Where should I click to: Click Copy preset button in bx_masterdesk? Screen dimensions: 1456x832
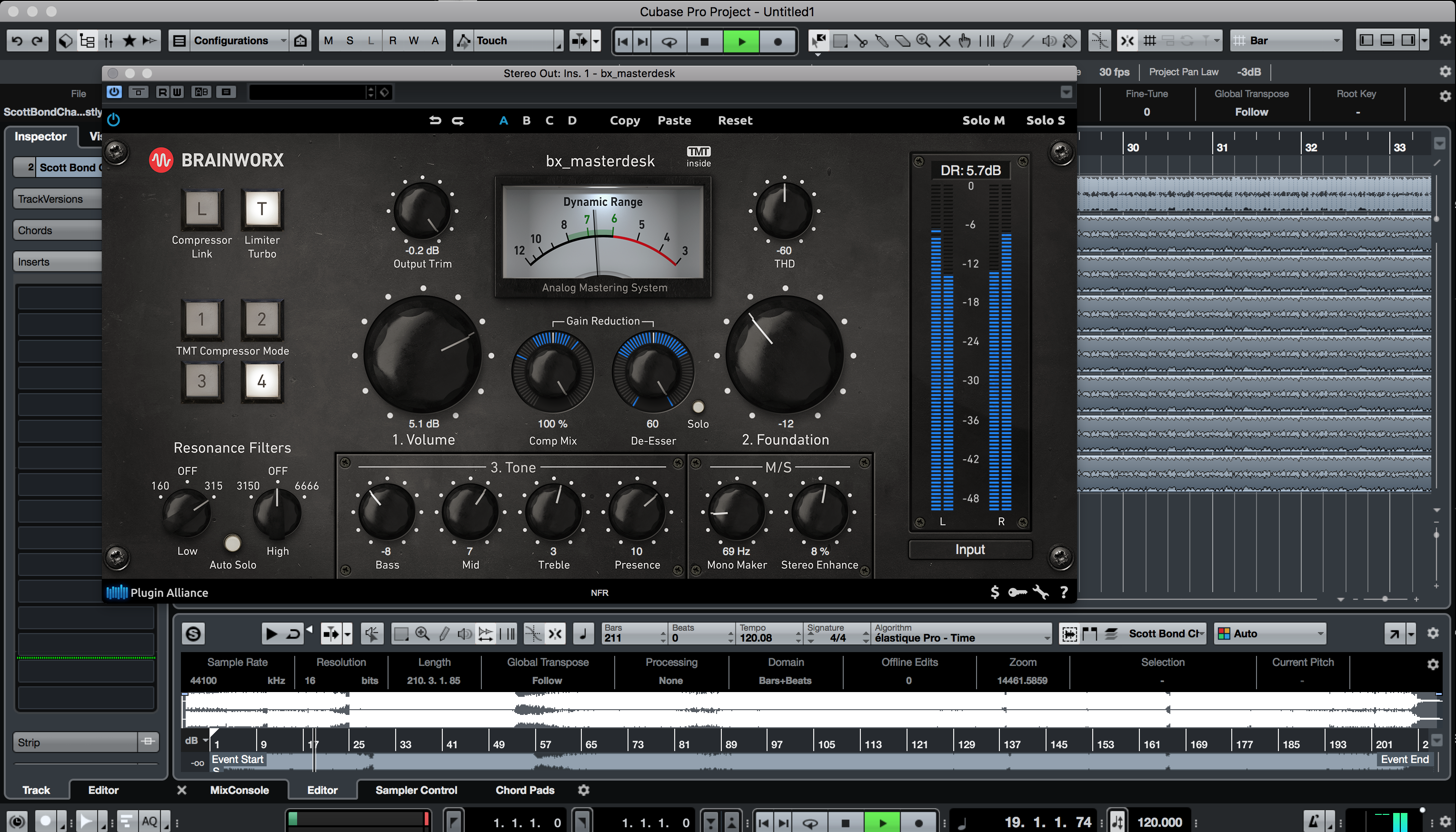(623, 120)
